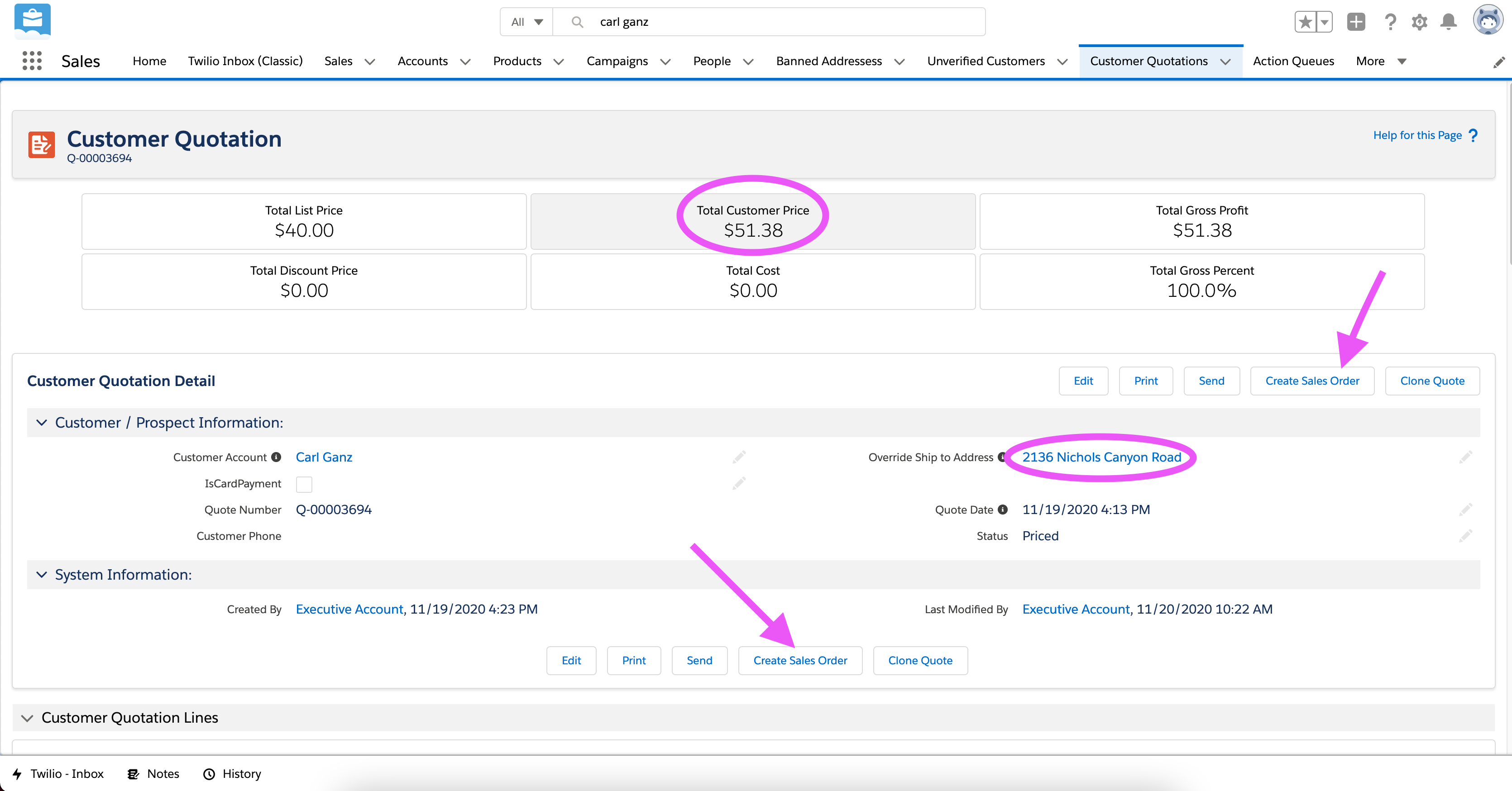This screenshot has height=791, width=1512.
Task: Open the 2136 Nichols Canyon Road link
Action: click(1102, 457)
